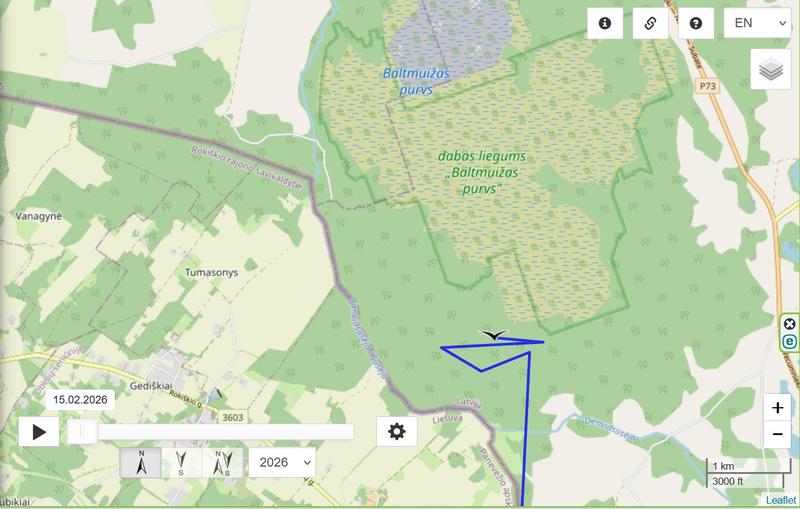
Task: Click the black bird marker on map
Action: 493,335
